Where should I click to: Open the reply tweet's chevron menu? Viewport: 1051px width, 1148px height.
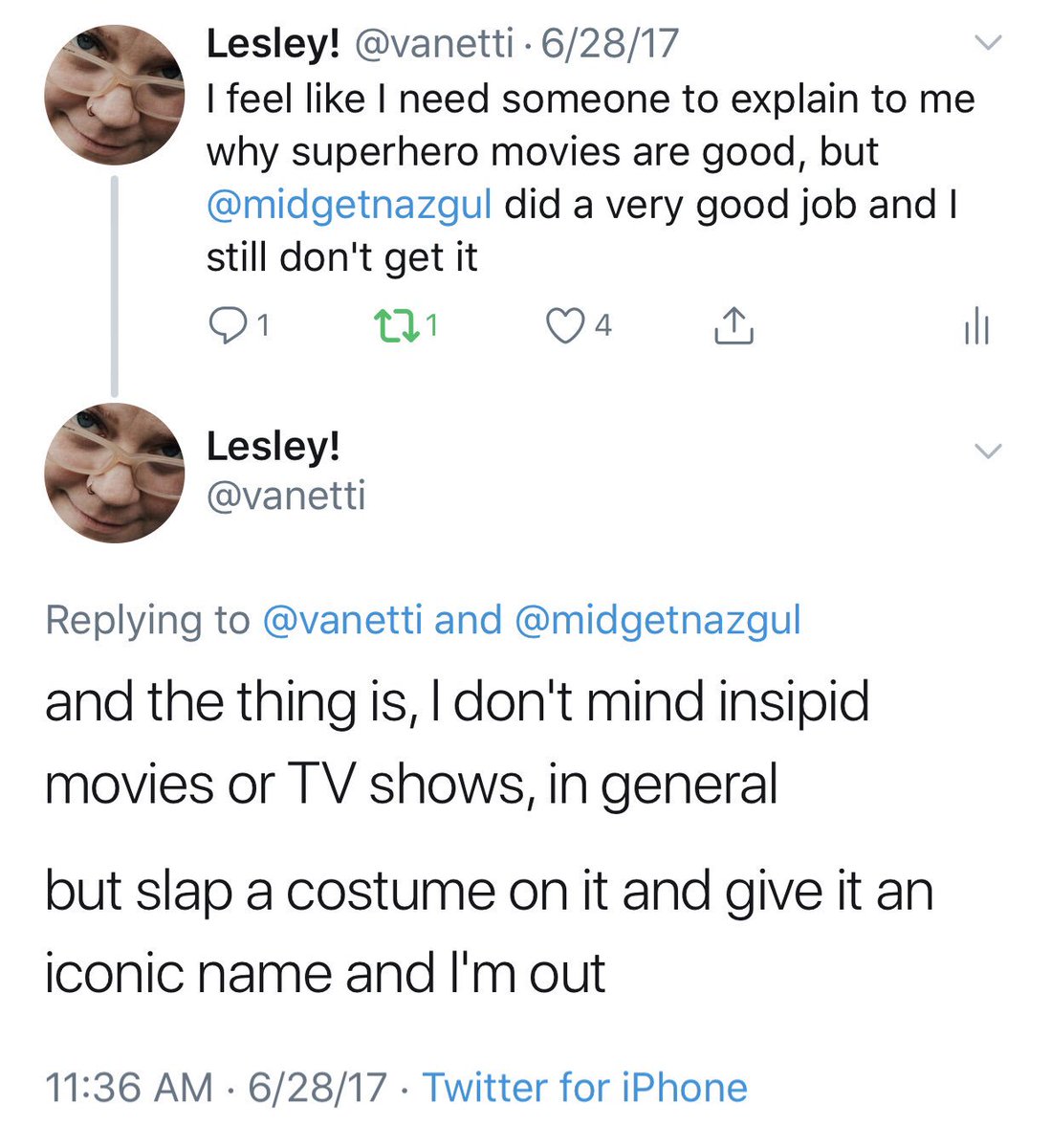(x=987, y=451)
